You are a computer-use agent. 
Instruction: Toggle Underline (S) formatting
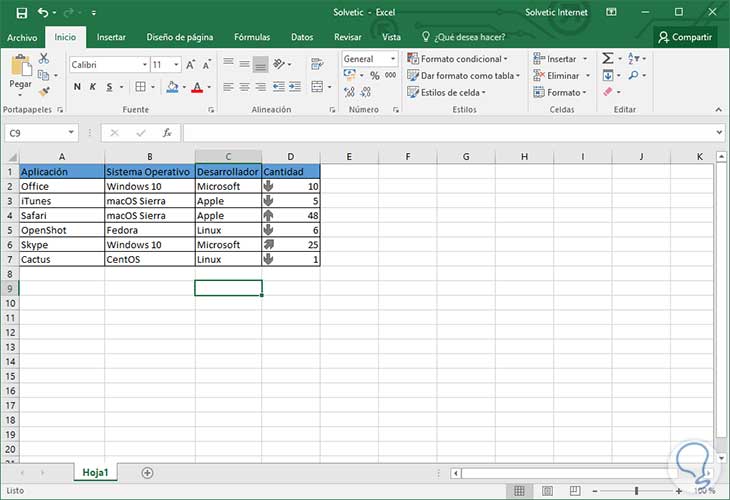tap(109, 87)
